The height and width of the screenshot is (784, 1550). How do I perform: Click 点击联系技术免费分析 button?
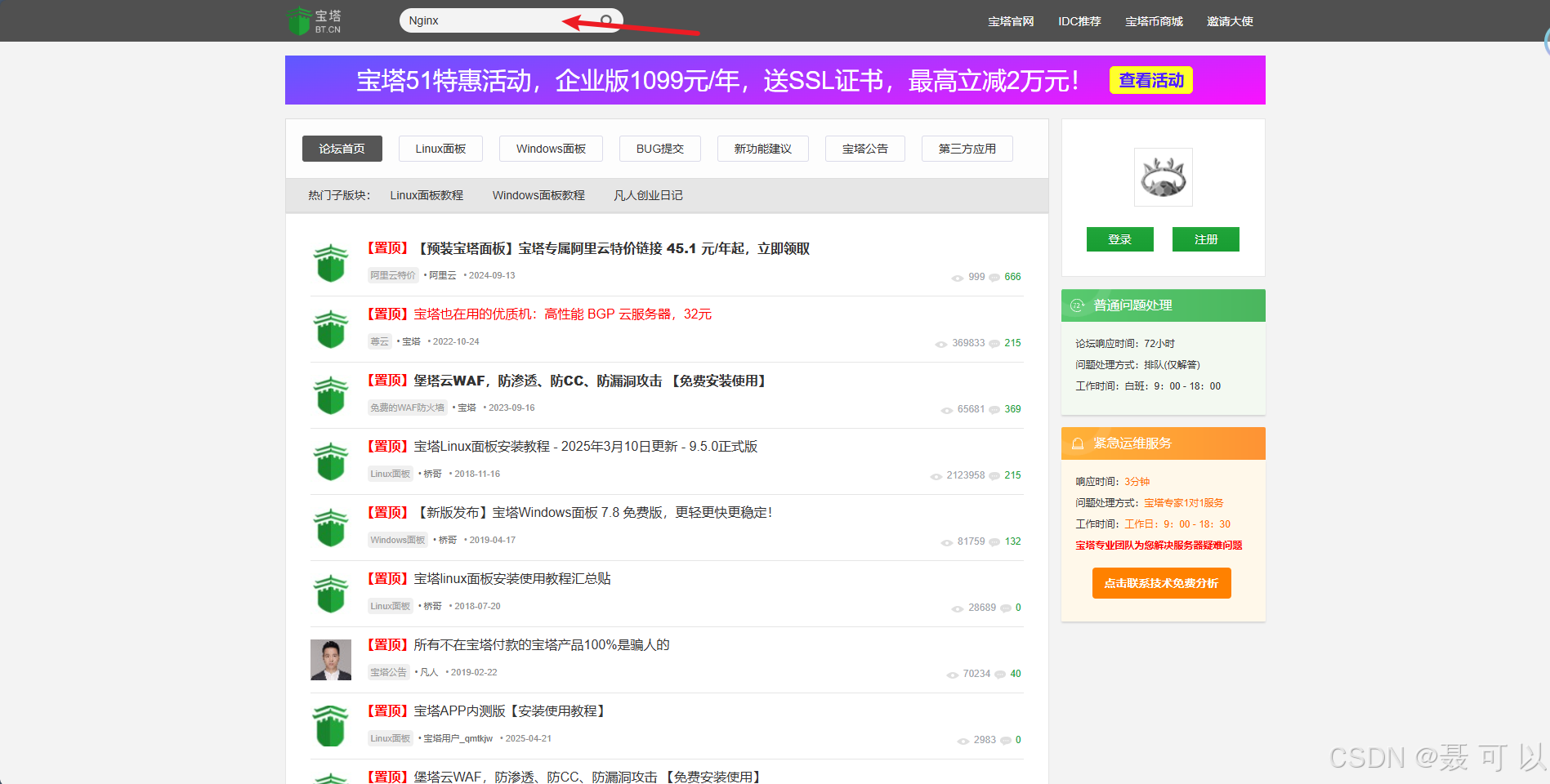click(x=1161, y=583)
